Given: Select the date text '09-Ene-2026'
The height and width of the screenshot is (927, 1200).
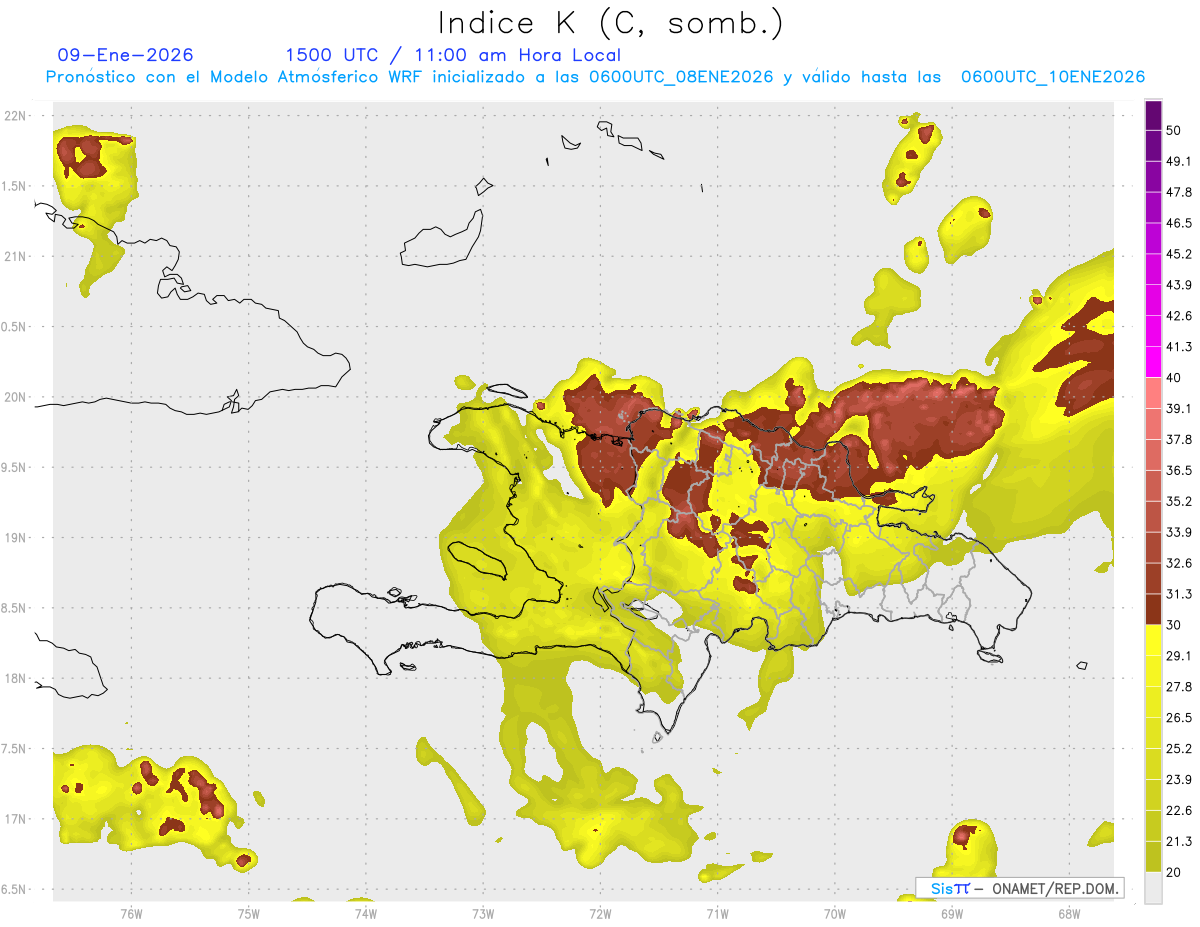Looking at the screenshot, I should (126, 55).
